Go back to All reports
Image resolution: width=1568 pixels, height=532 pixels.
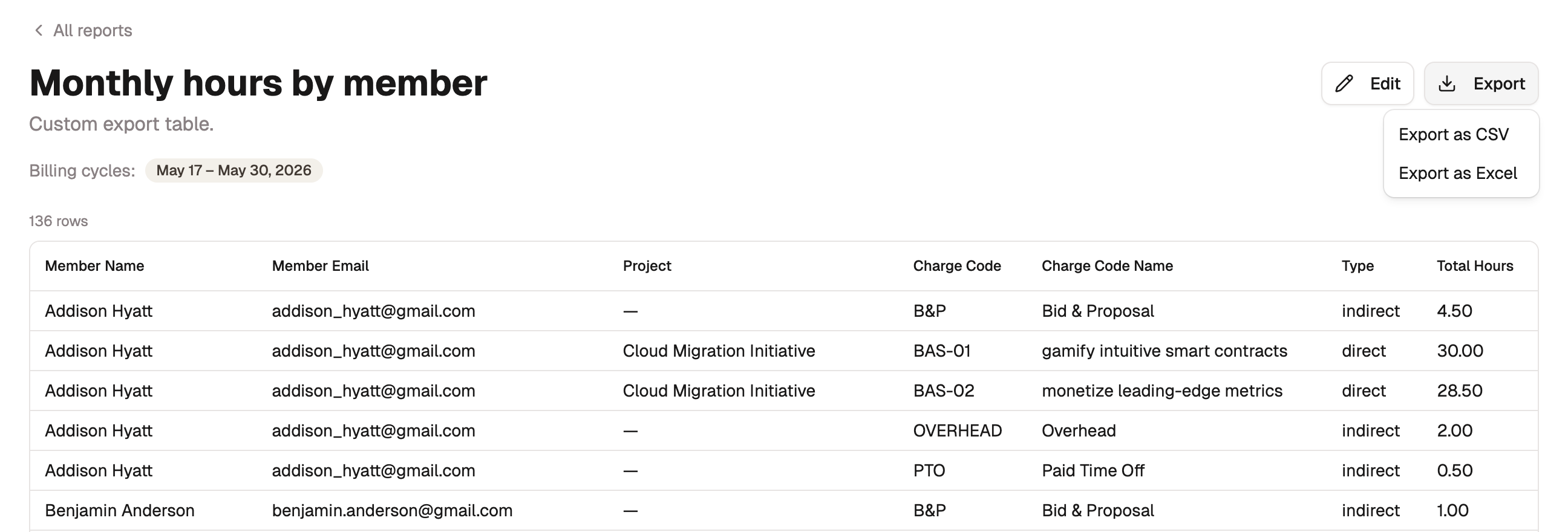83,30
